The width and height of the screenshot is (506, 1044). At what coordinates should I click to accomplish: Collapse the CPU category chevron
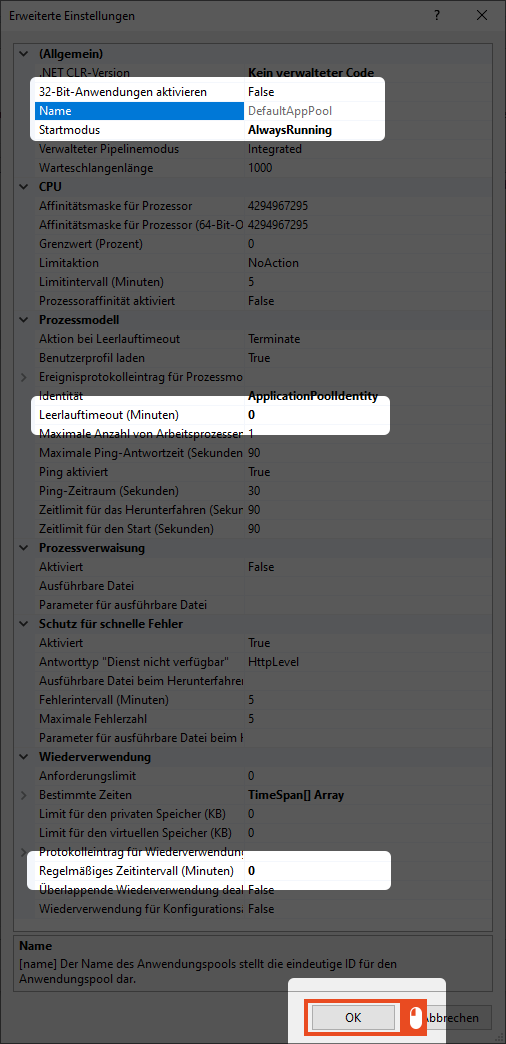click(24, 187)
